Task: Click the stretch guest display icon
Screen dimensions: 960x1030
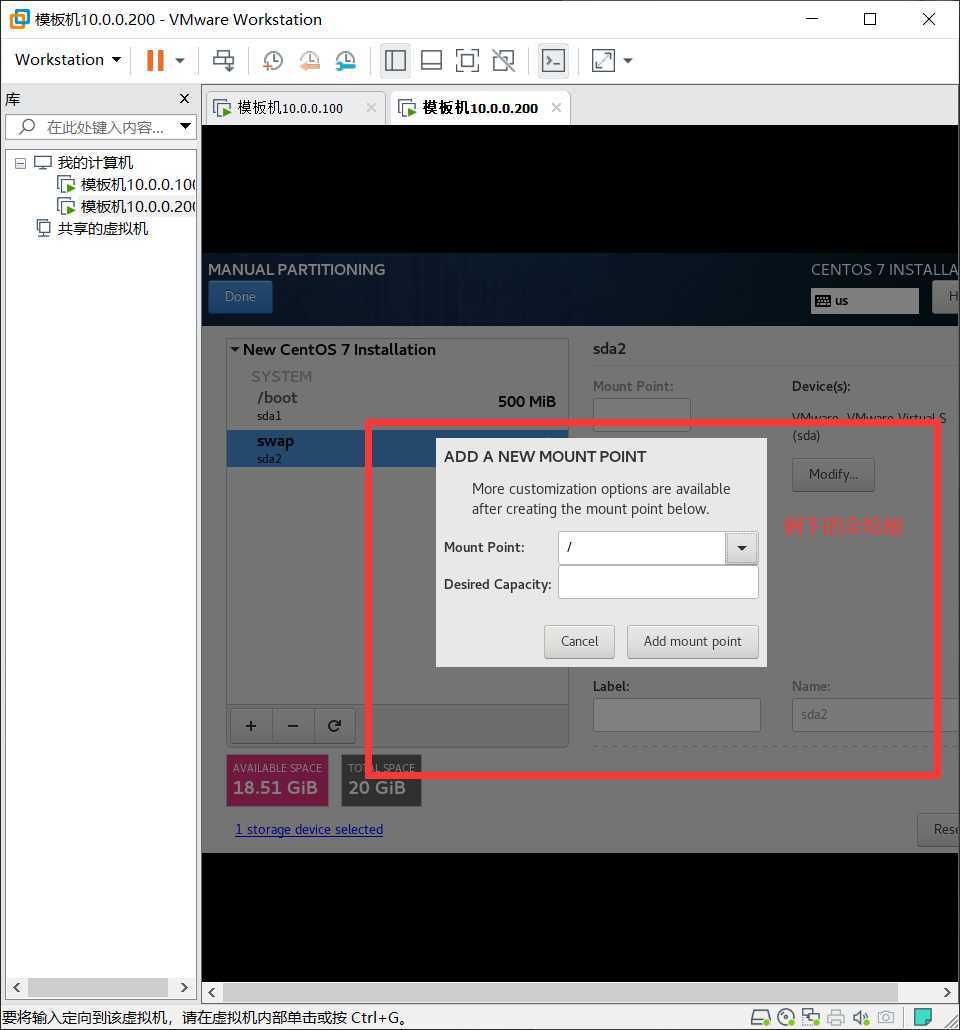Action: [603, 60]
